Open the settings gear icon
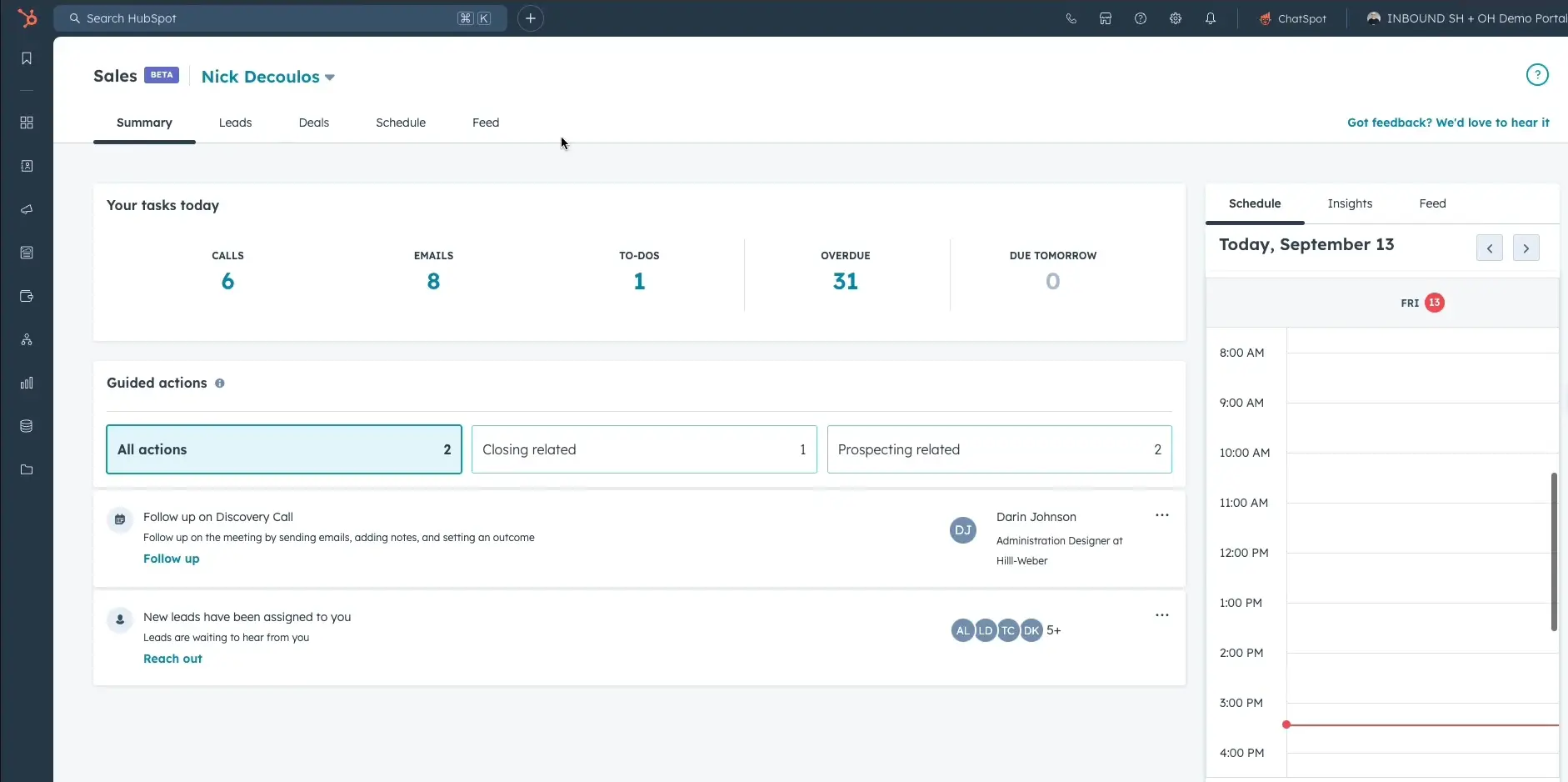The width and height of the screenshot is (1568, 782). [x=1176, y=18]
